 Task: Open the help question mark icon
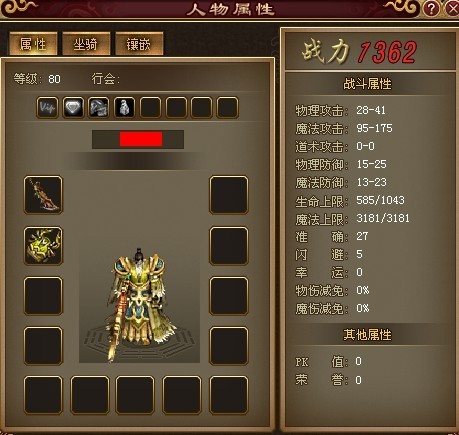(x=431, y=8)
